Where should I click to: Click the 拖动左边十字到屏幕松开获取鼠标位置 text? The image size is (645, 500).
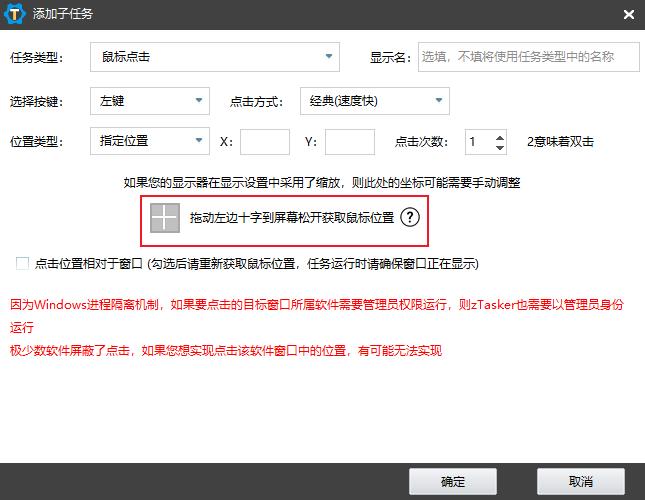292,218
